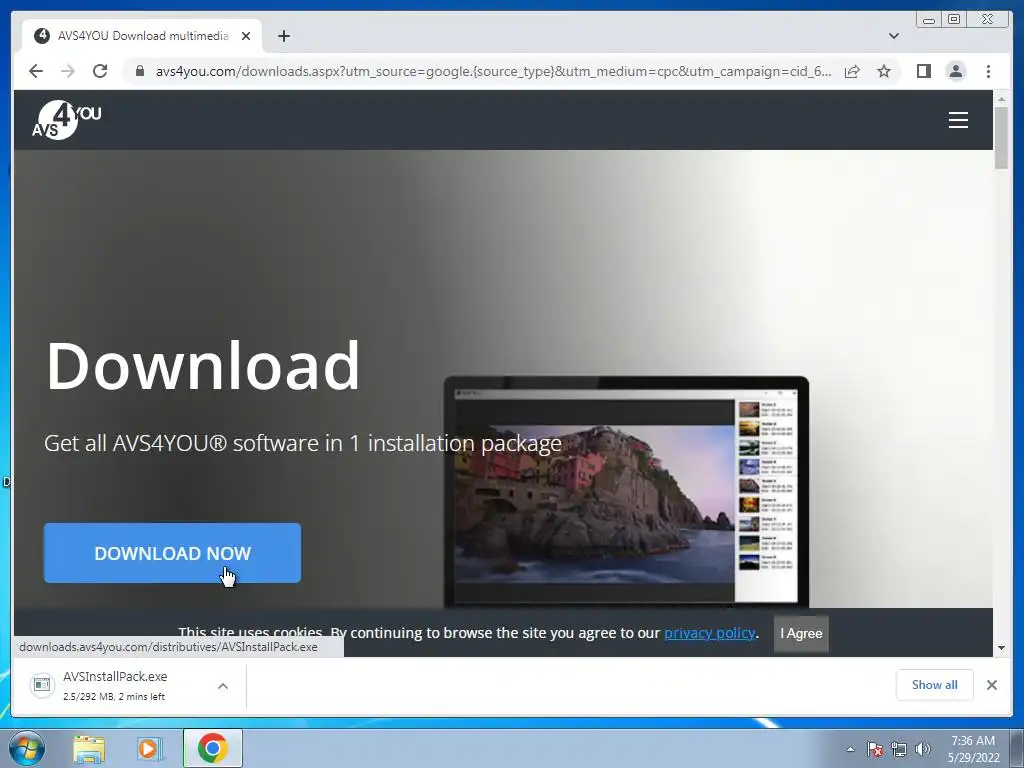Open the Chrome profile menu

point(955,71)
